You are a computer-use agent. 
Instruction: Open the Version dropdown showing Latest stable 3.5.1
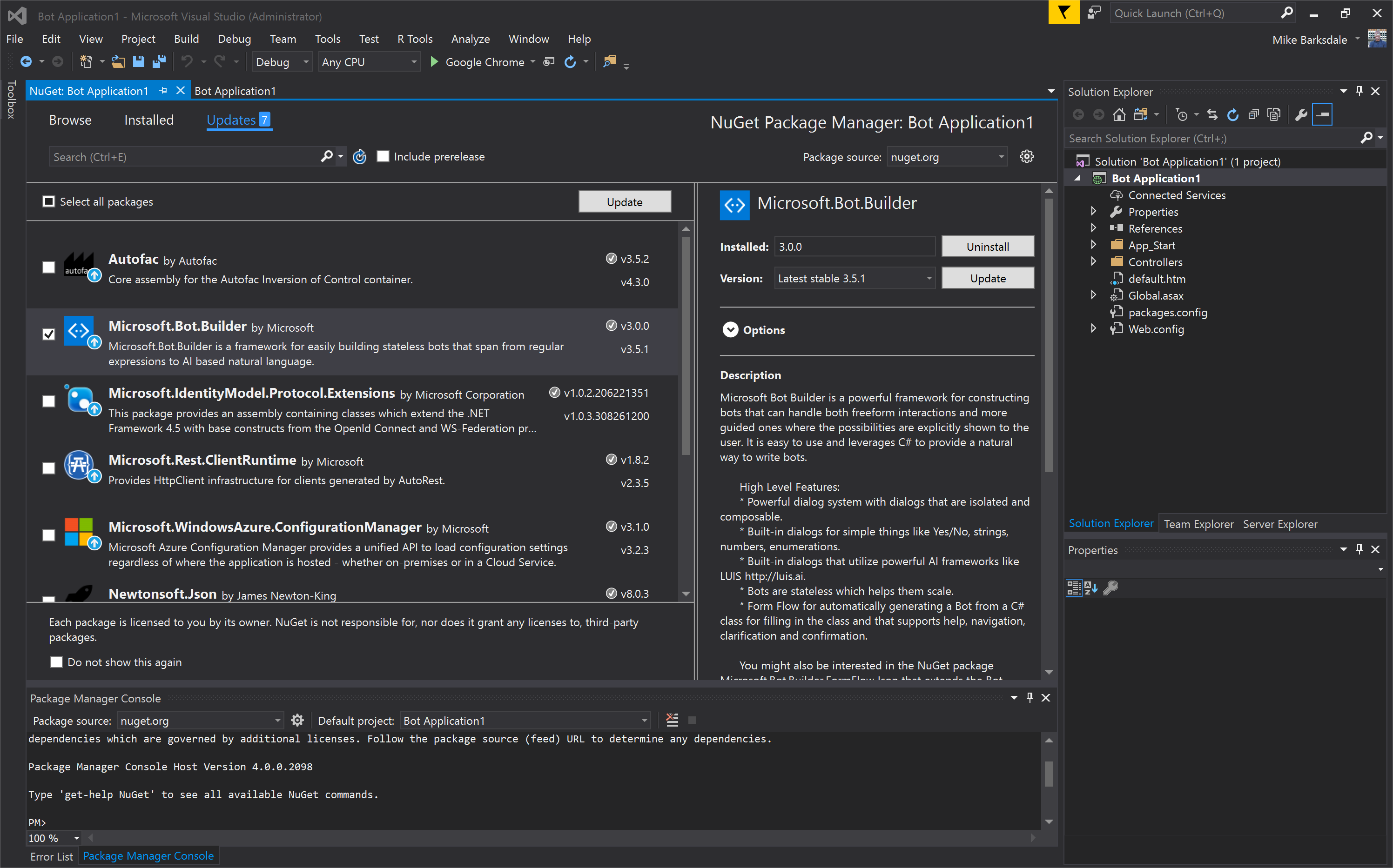(x=854, y=278)
